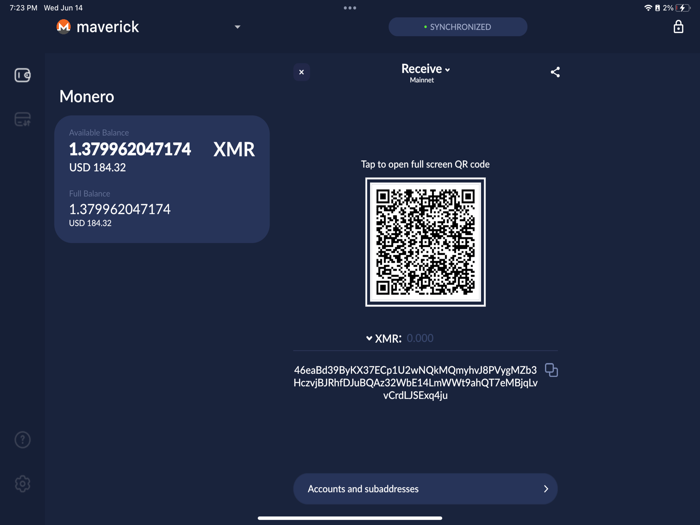Tap the Wi-Fi status icon

[x=648, y=8]
